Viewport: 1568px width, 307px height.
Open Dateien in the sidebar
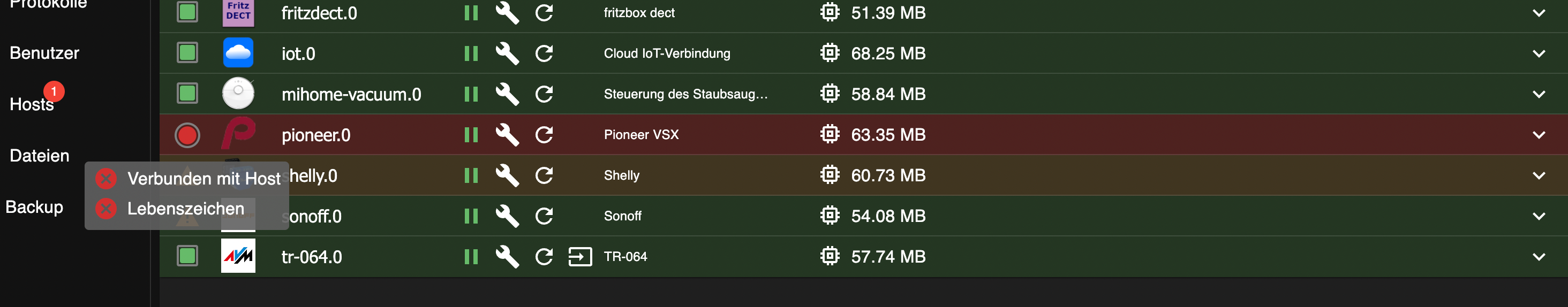pyautogui.click(x=40, y=156)
